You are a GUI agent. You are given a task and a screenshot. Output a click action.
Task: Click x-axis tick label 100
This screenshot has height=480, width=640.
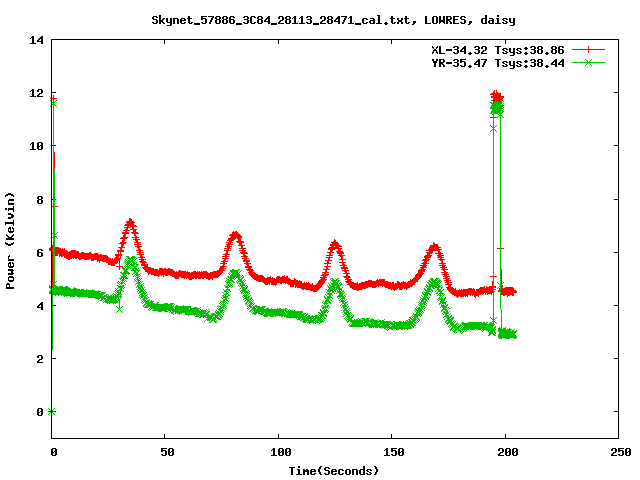click(280, 452)
